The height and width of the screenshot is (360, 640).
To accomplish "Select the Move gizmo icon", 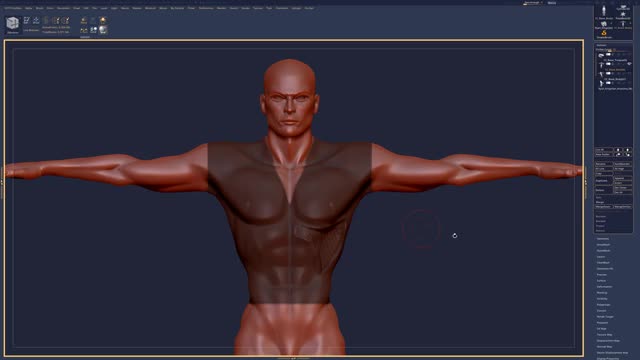I will click(46, 20).
